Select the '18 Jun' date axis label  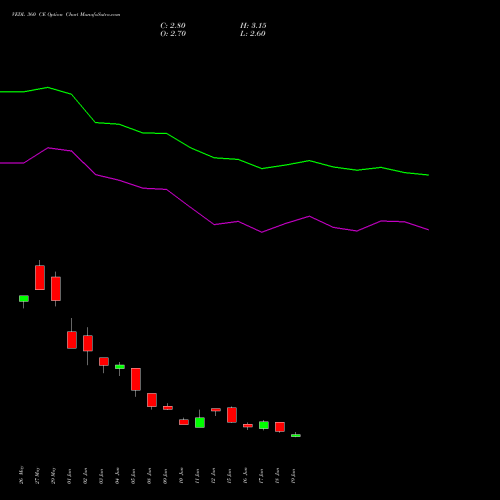(x=278, y=476)
